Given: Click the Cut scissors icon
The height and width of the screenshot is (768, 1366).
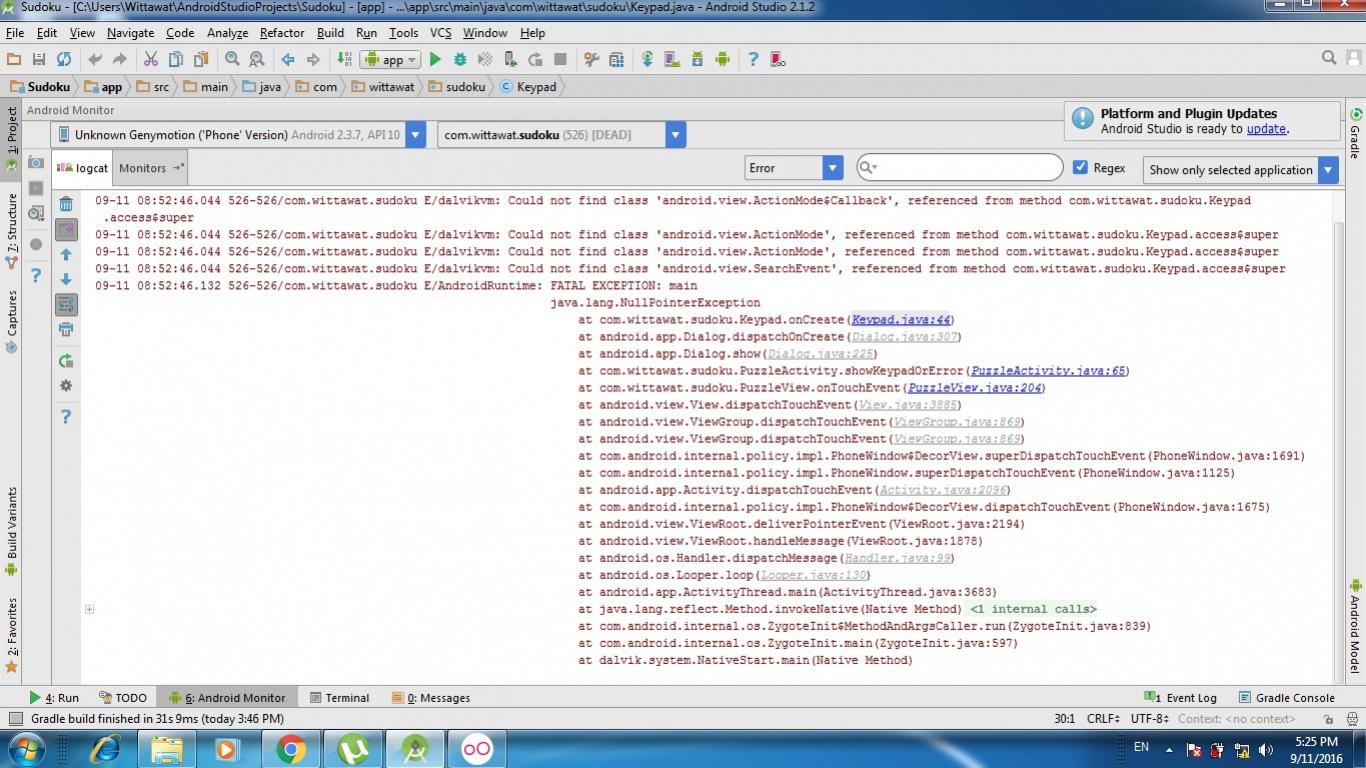Looking at the screenshot, I should coord(151,60).
